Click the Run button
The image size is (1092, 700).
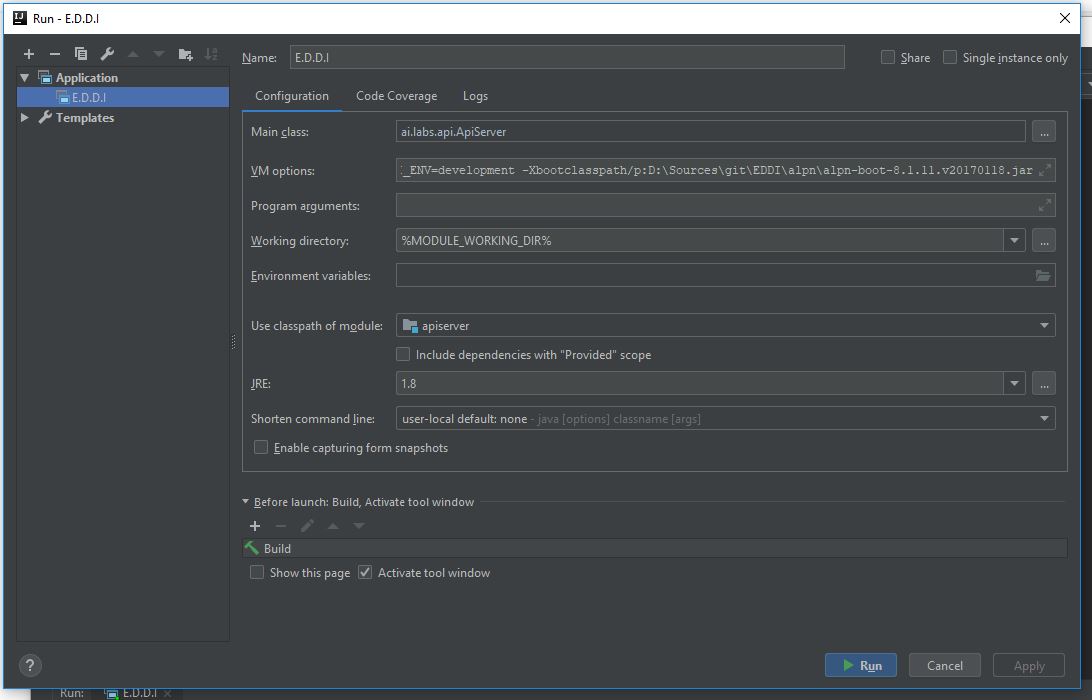[x=860, y=665]
